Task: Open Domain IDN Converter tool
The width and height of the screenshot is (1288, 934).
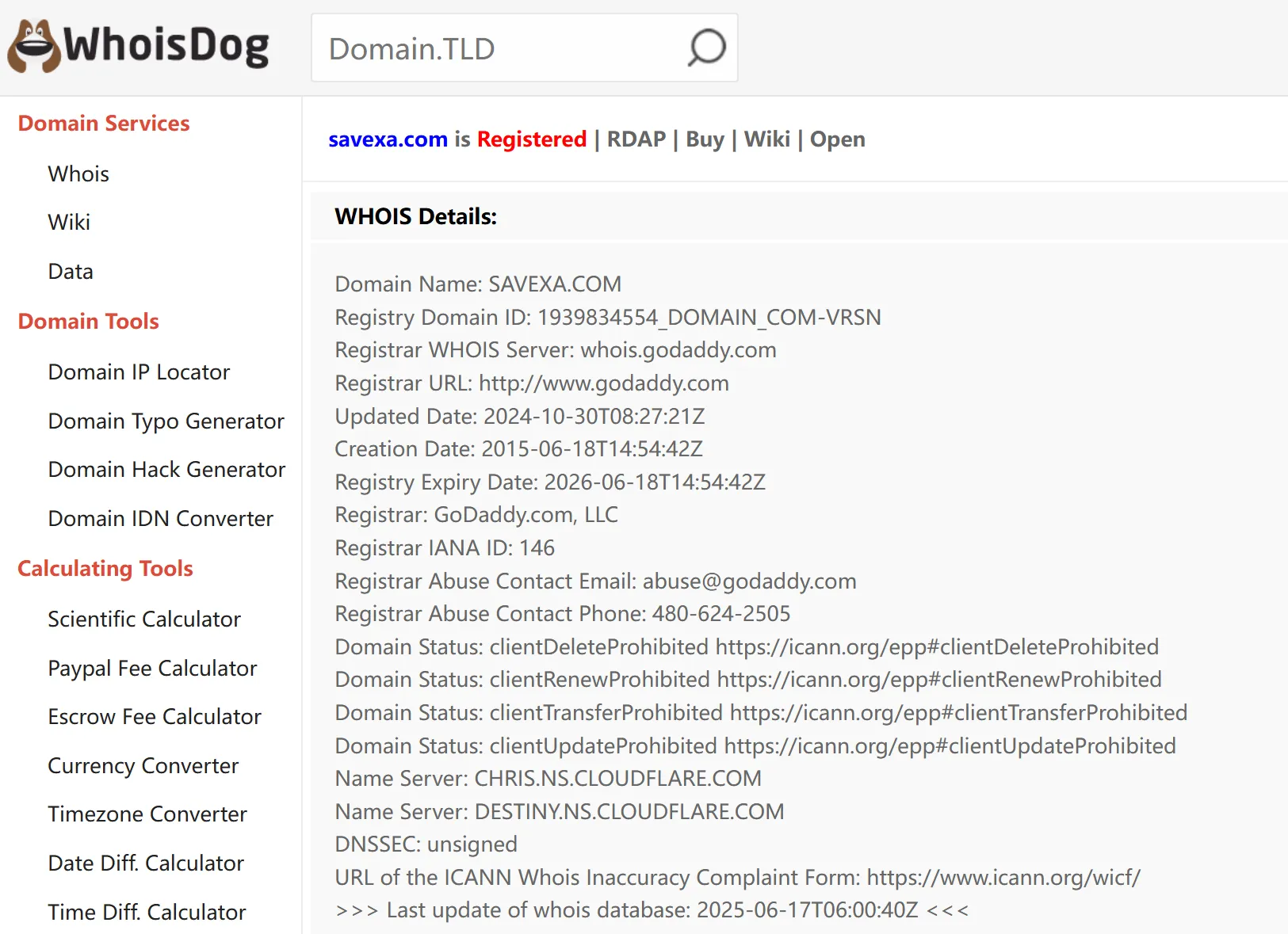Action: 160,518
